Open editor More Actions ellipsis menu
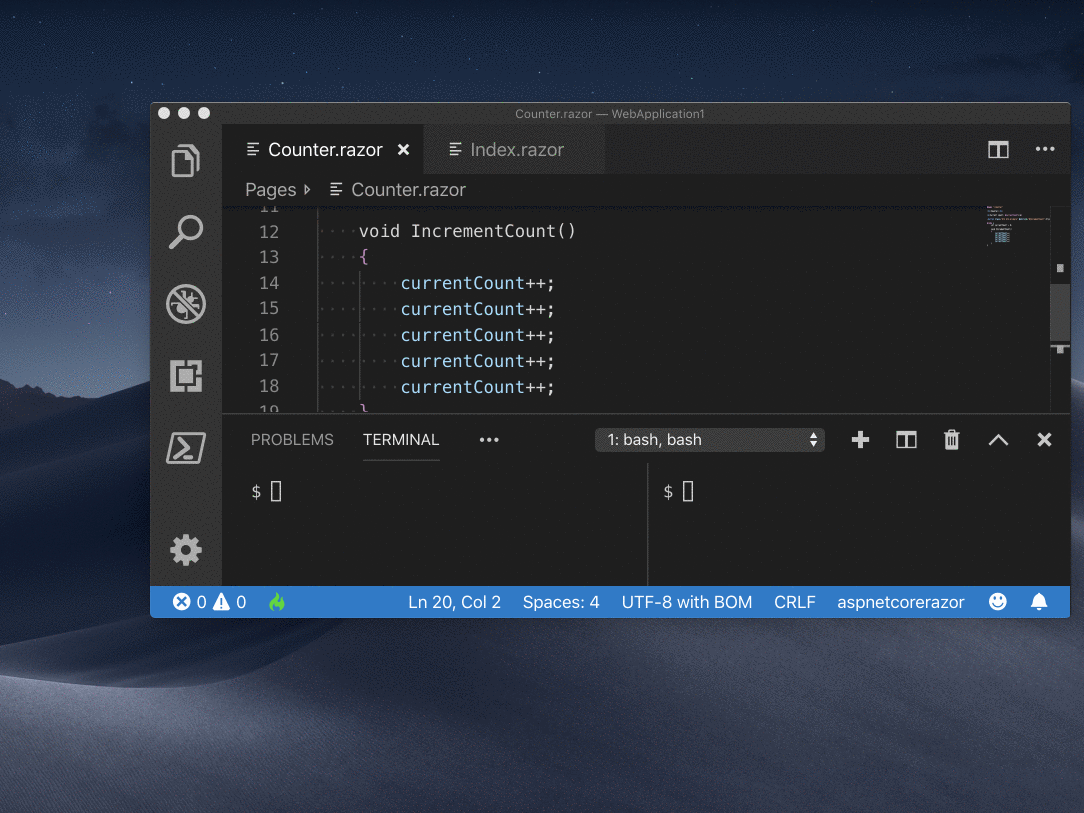The height and width of the screenshot is (813, 1084). tap(1045, 149)
